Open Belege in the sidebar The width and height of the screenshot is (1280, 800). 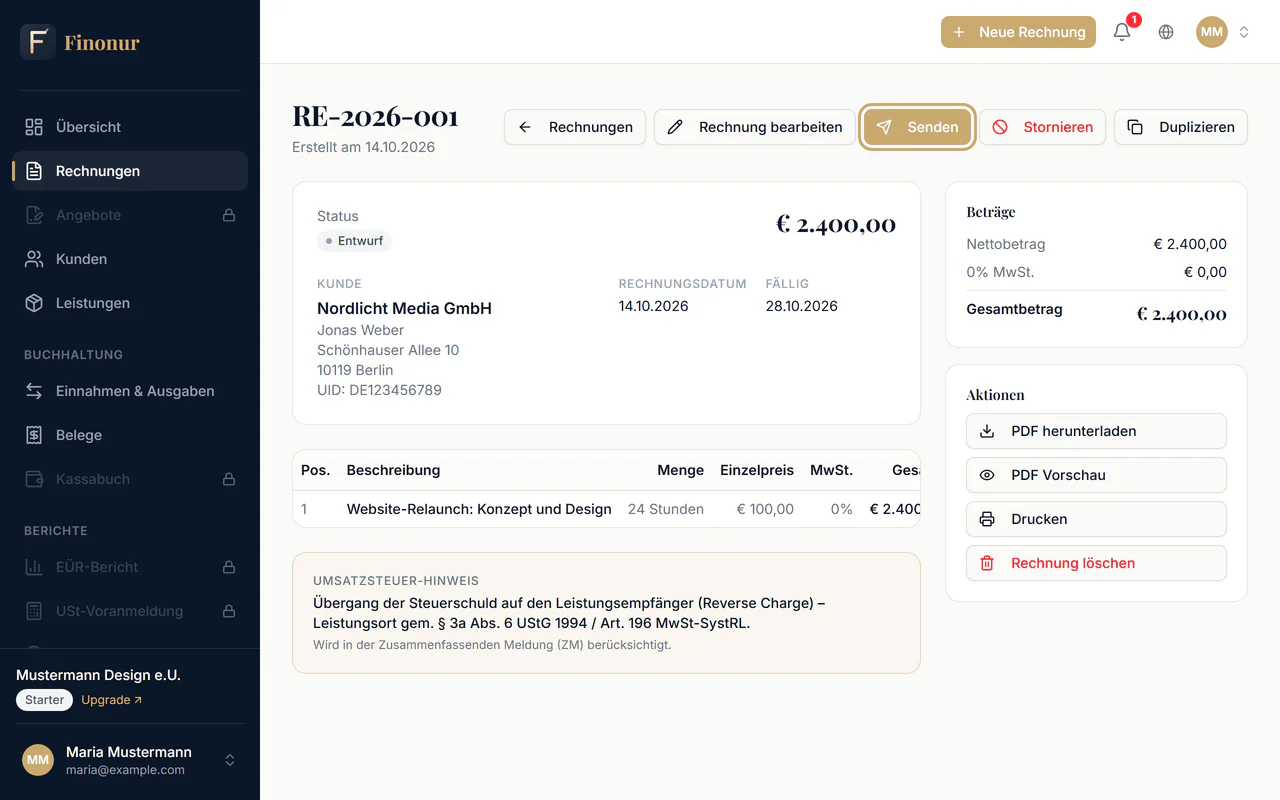130,435
